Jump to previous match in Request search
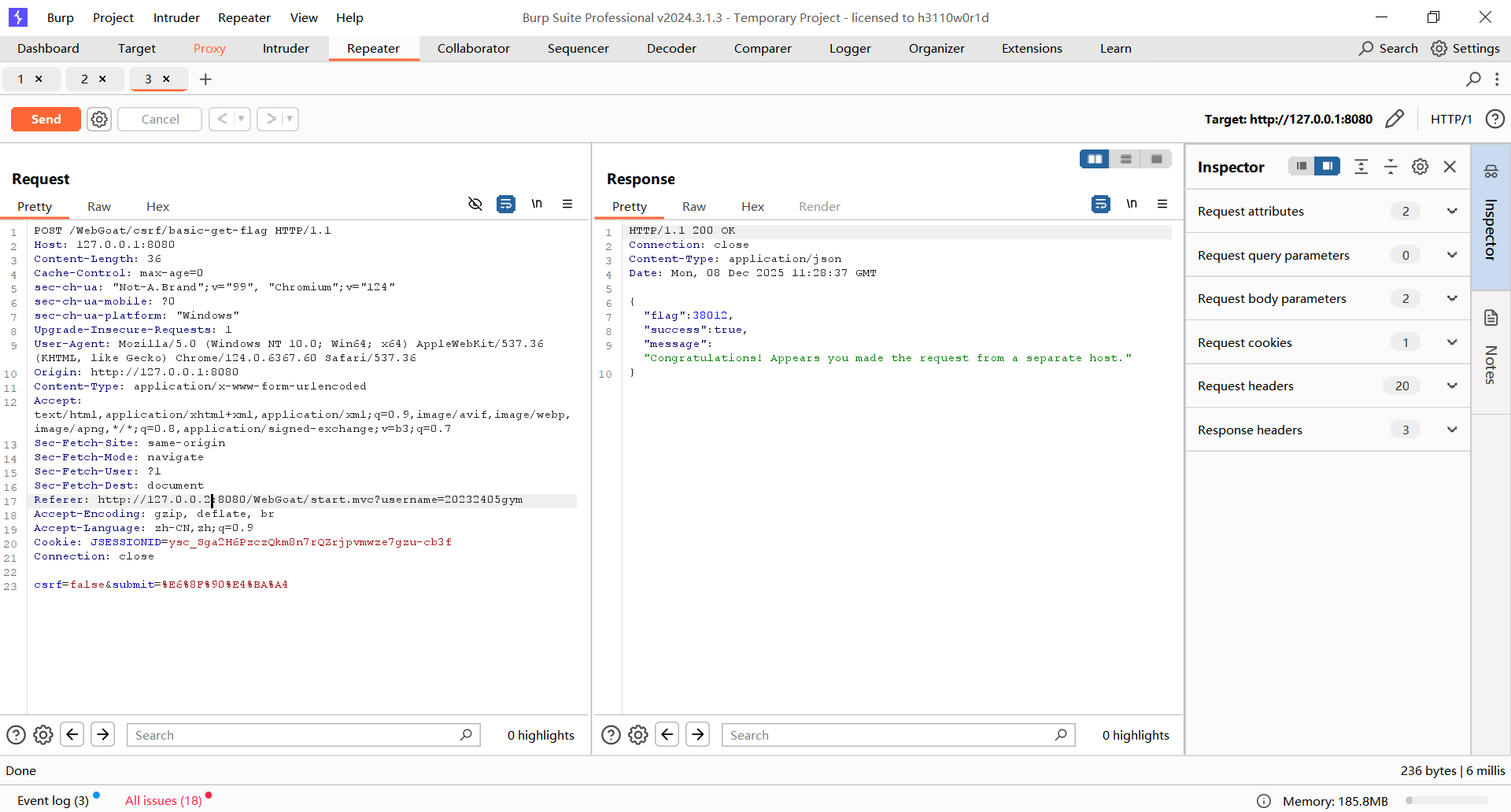This screenshot has height=812, width=1511. [x=72, y=734]
